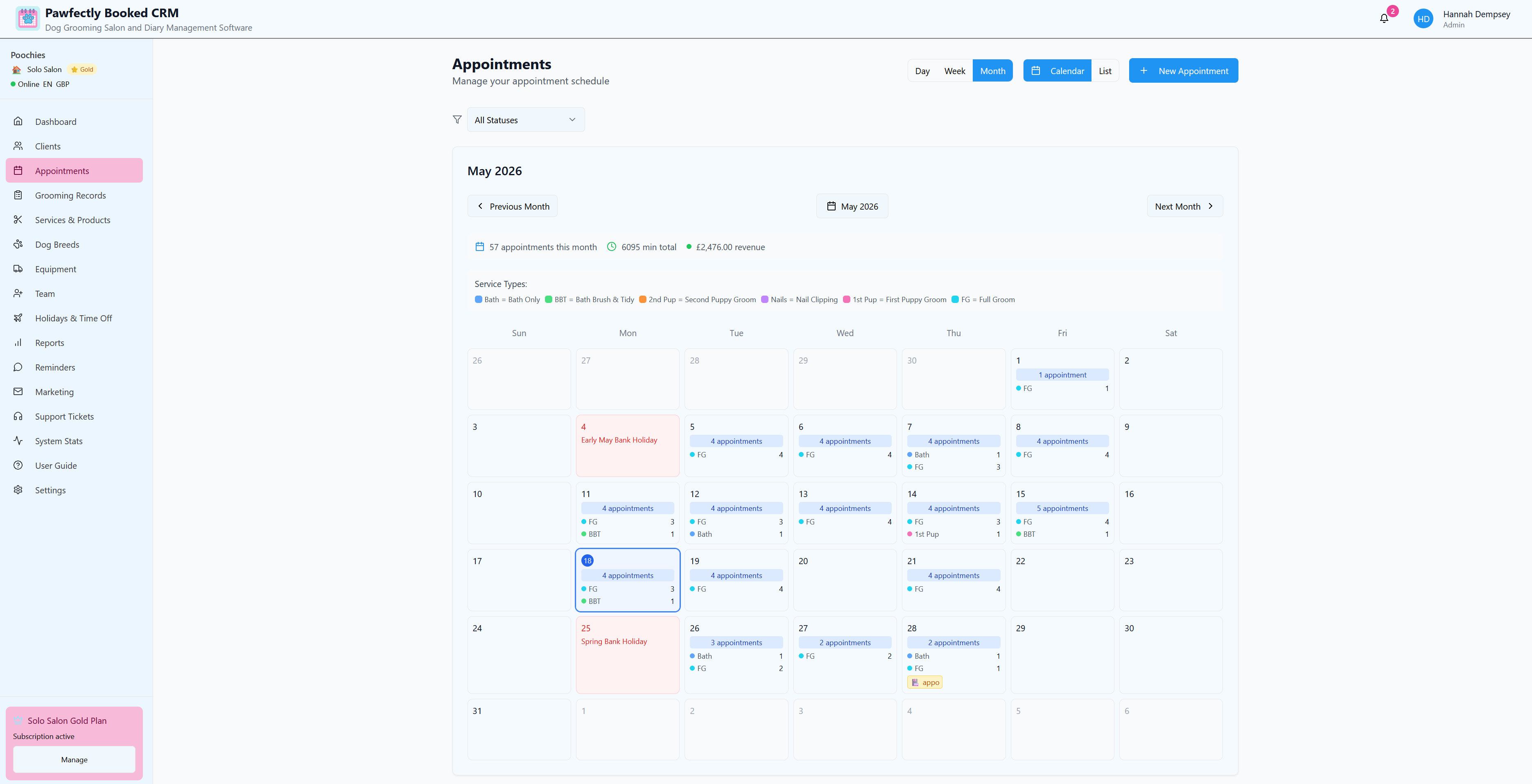This screenshot has height=784, width=1532.
Task: Click the Clients people icon
Action: click(x=18, y=146)
